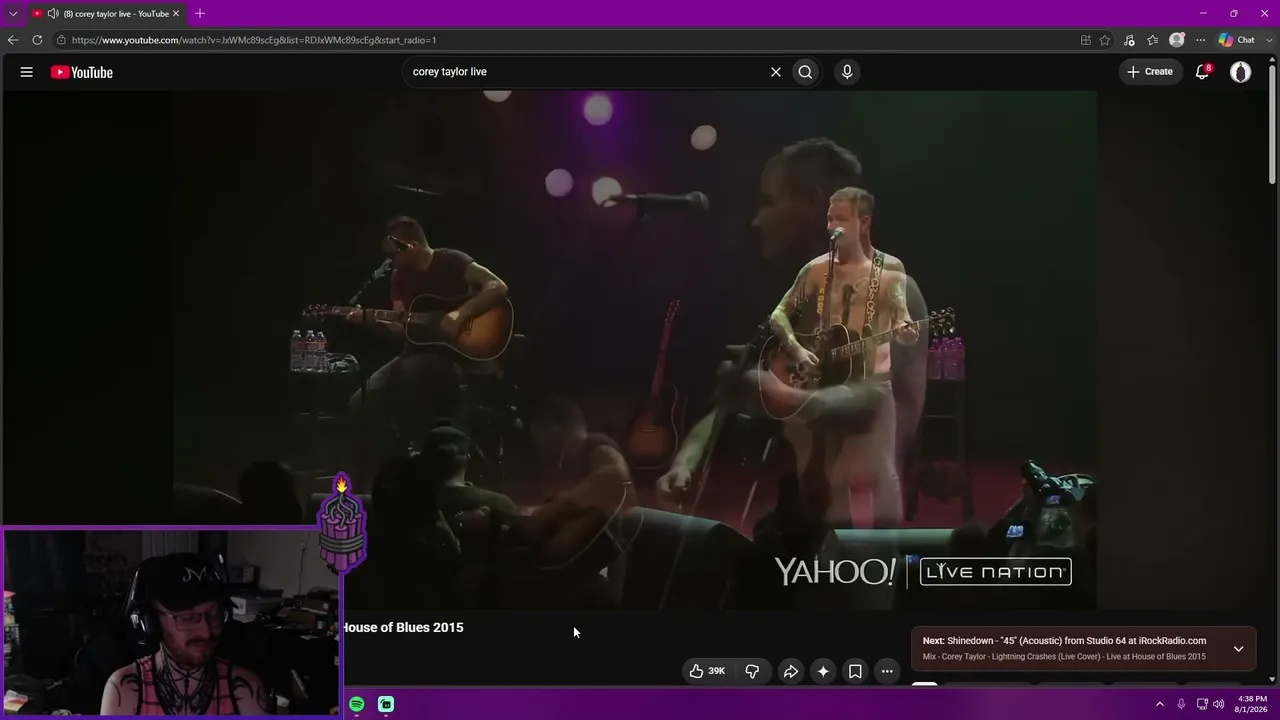Open YouTube notifications bell
The width and height of the screenshot is (1280, 720).
[1203, 72]
